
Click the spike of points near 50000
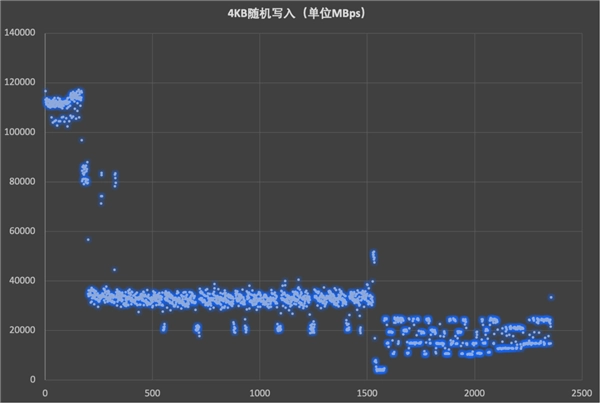(x=373, y=256)
